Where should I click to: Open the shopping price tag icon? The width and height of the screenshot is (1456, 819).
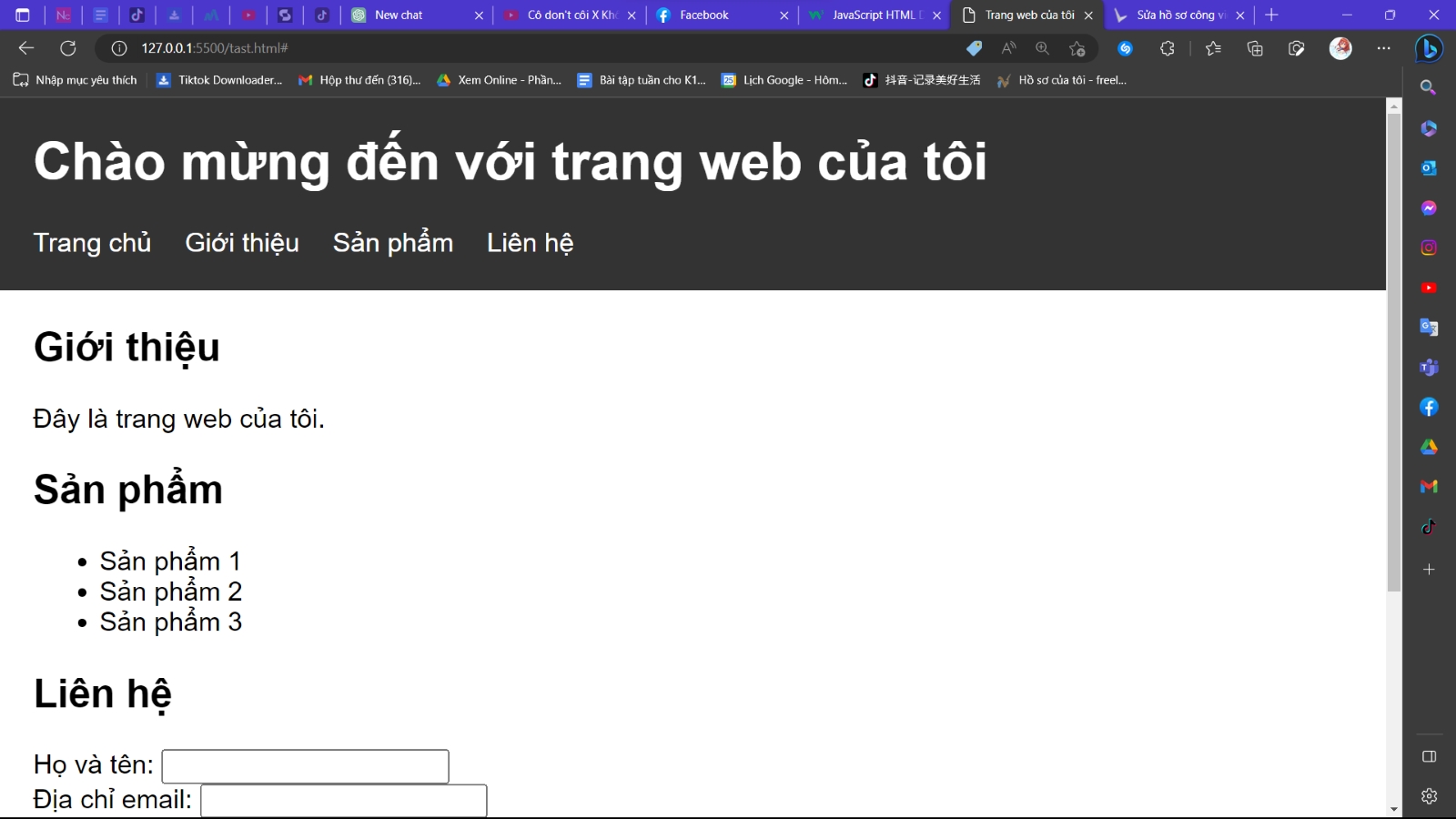point(974,48)
